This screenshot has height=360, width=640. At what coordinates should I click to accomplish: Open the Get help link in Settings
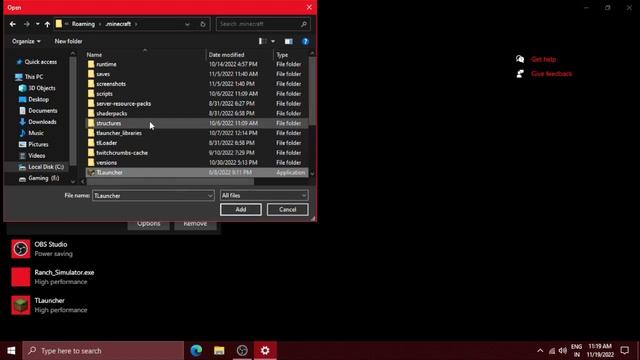pyautogui.click(x=544, y=59)
